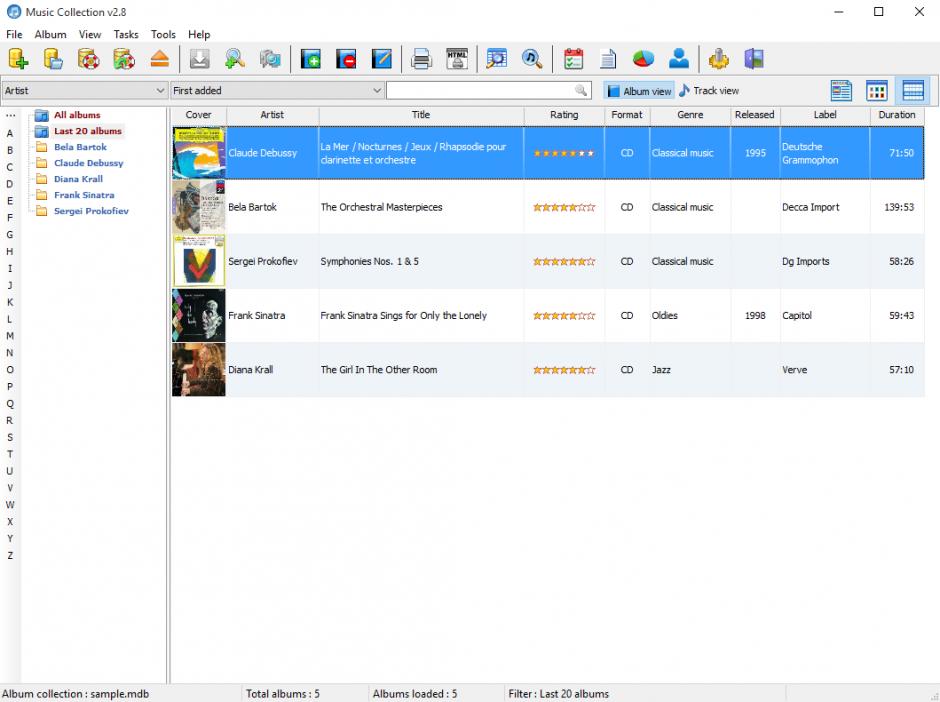Click the "..." entry above letter A

10,115
